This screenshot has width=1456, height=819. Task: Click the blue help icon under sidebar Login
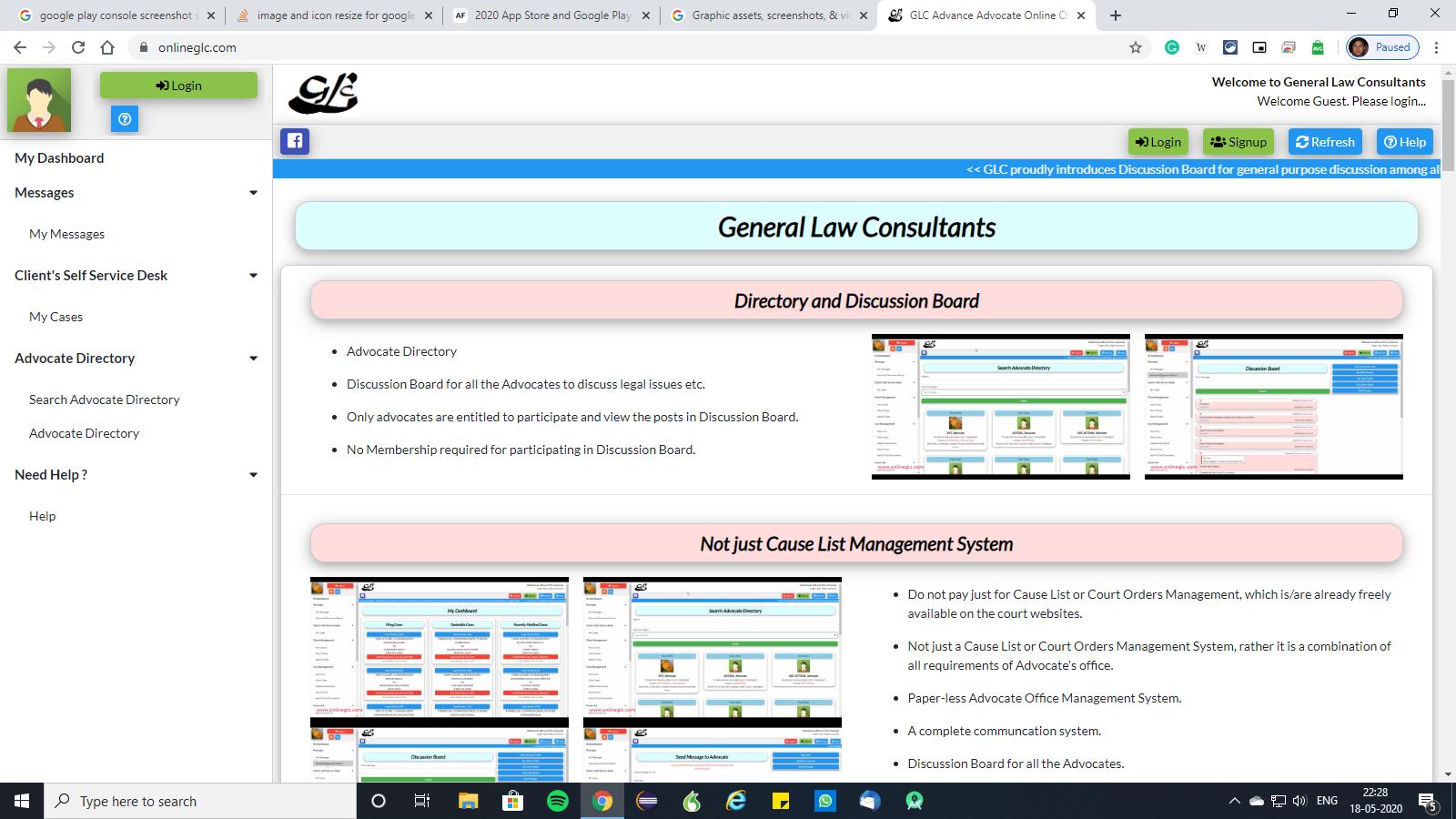coord(125,118)
